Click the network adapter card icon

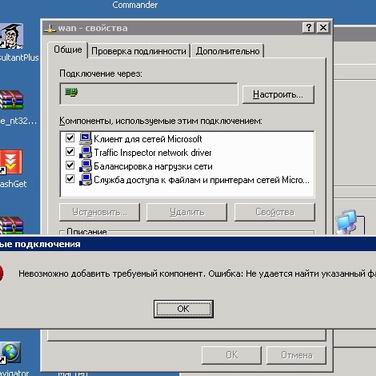pos(71,92)
